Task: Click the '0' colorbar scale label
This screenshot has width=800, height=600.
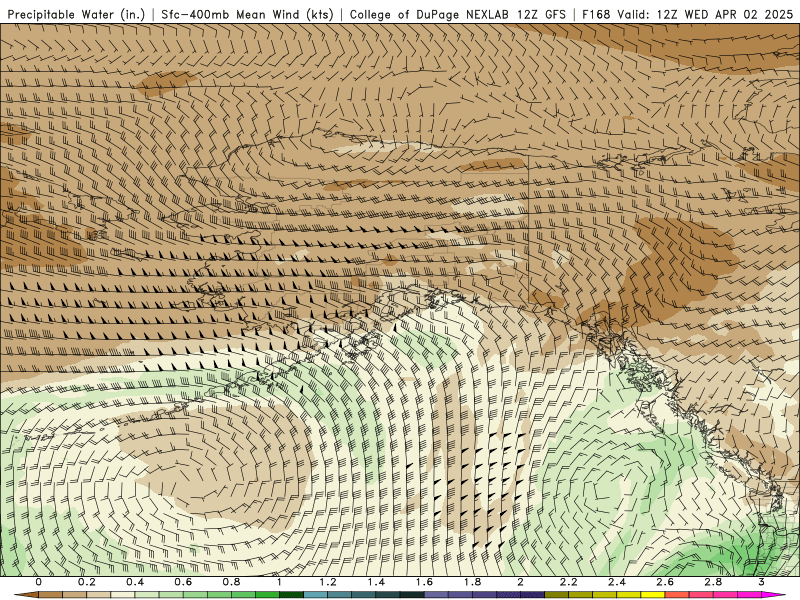Action: pos(38,582)
